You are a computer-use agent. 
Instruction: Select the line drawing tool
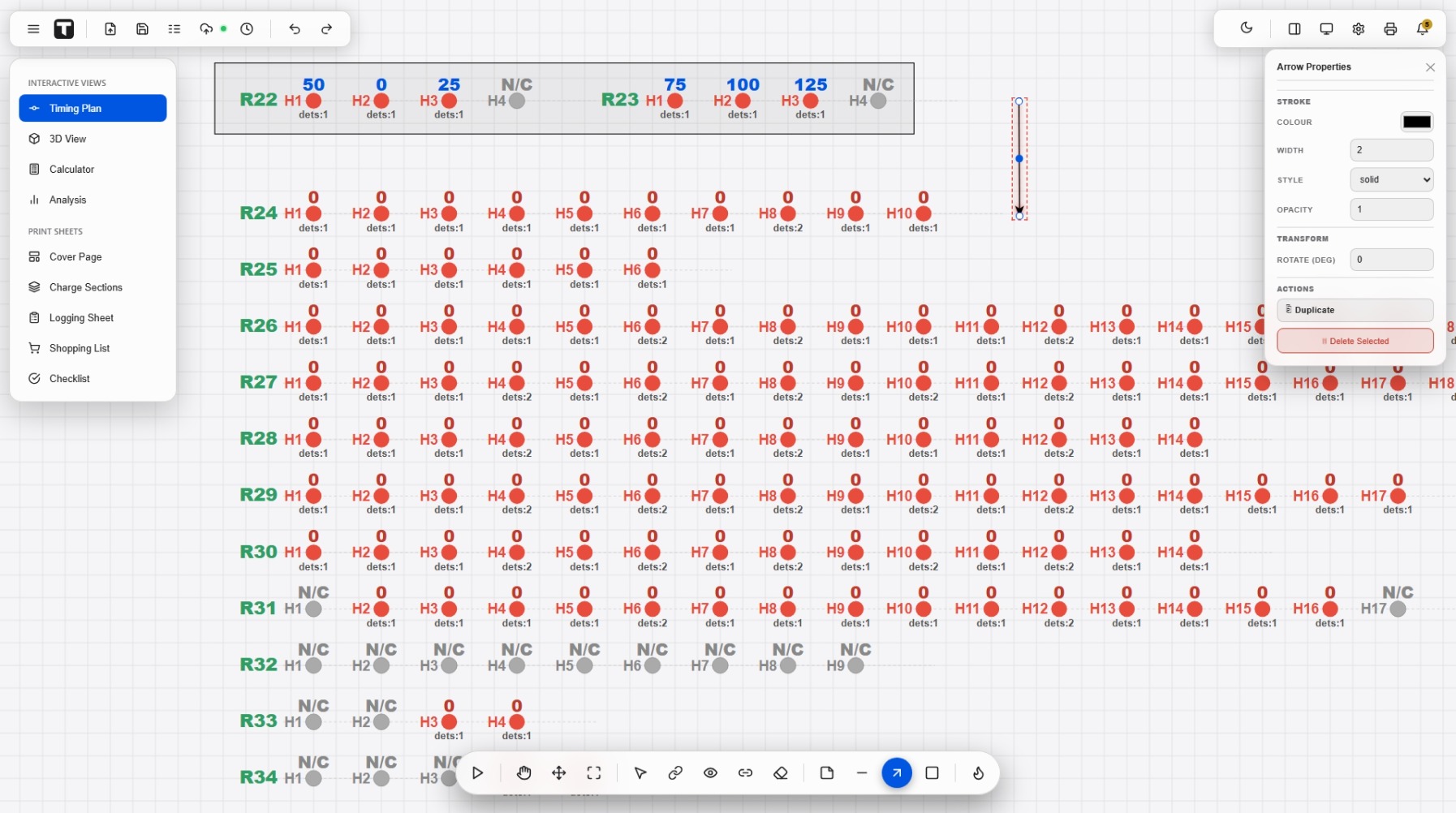(x=862, y=773)
